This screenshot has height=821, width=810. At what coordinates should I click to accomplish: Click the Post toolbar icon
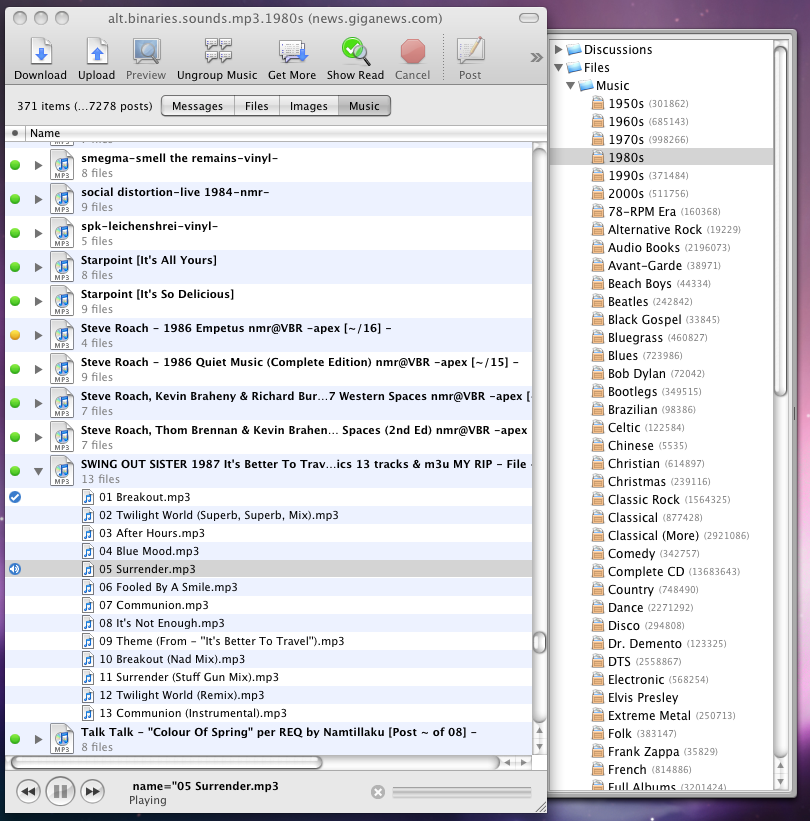(470, 51)
